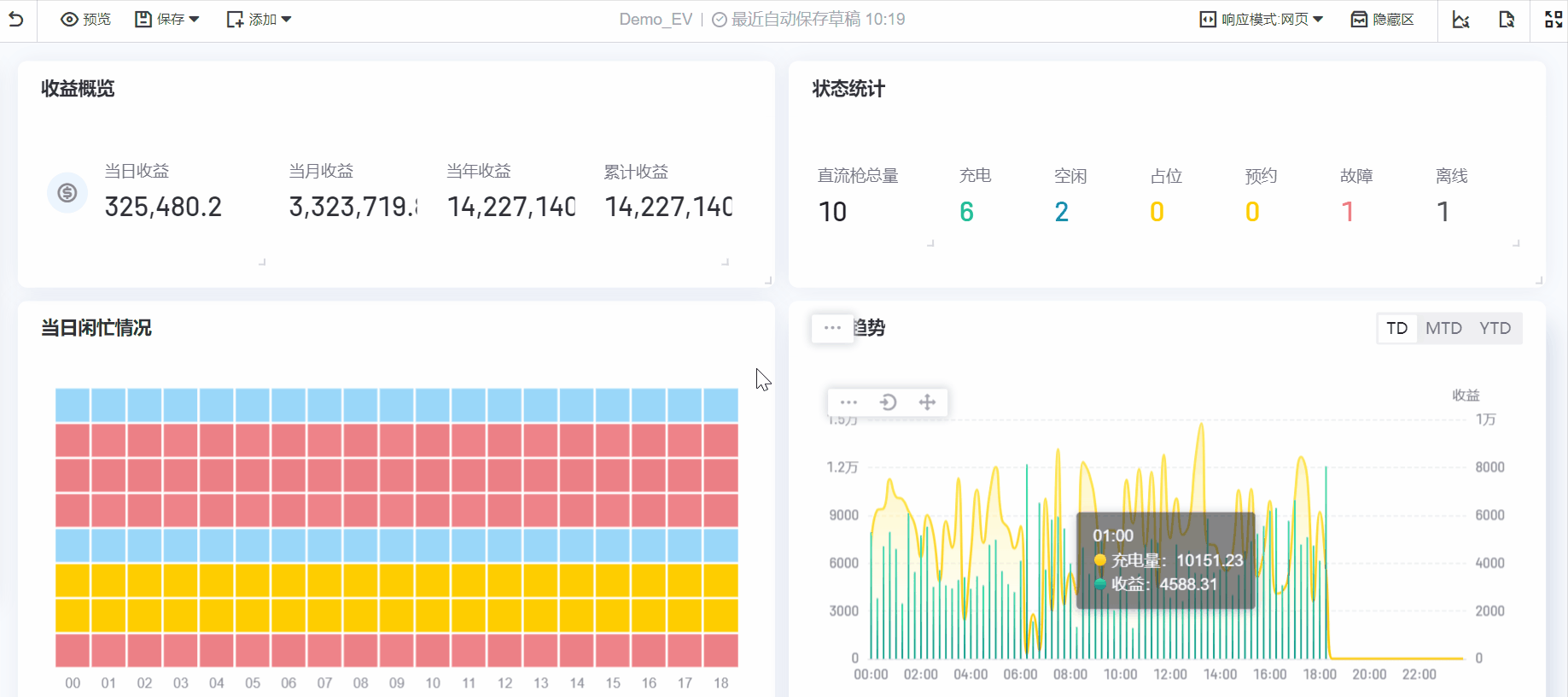Click the circular arrow icon on chart toolbar
1568x697 pixels.
pyautogui.click(x=888, y=402)
